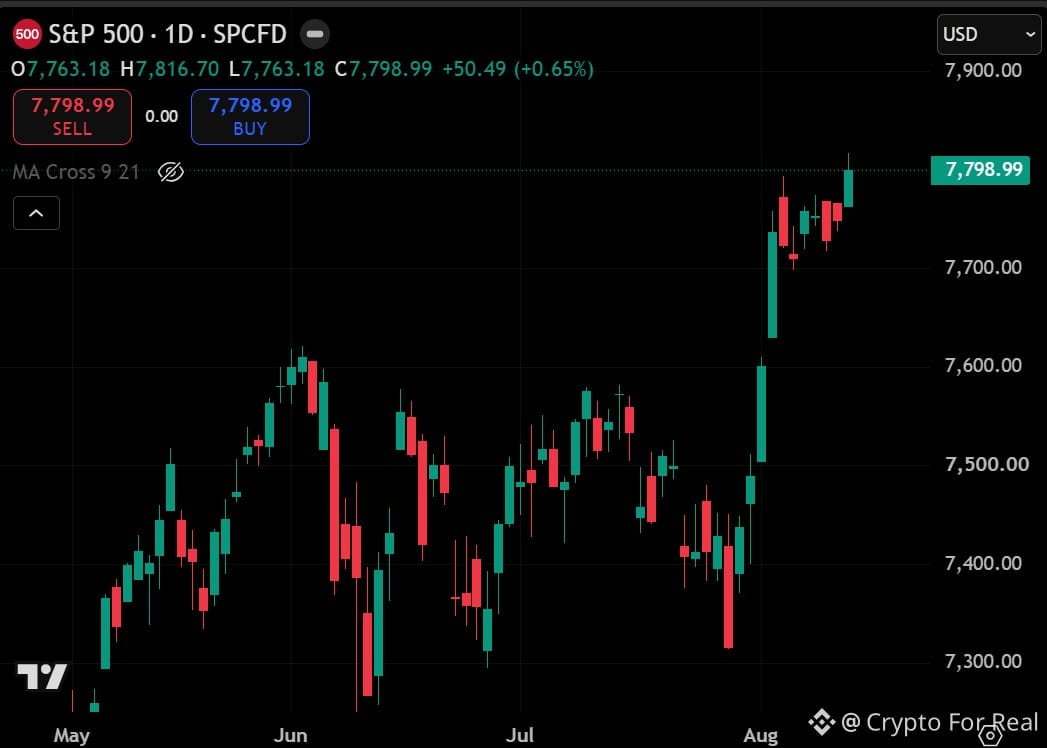This screenshot has width=1047, height=748.
Task: Toggle MA Cross 9 21 visibility eye
Action: pyautogui.click(x=170, y=172)
